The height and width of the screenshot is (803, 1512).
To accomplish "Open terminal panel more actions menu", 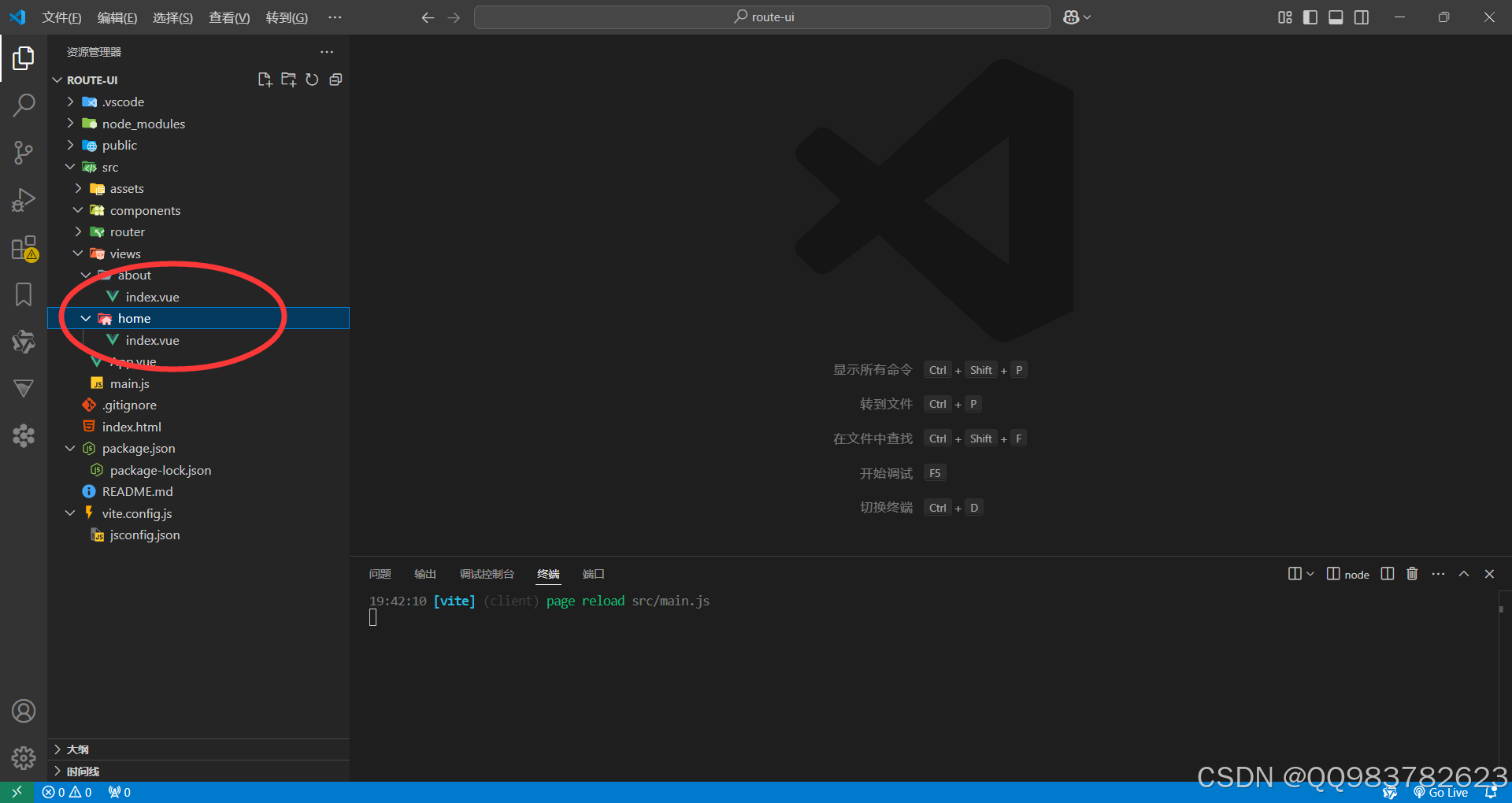I will 1438,574.
